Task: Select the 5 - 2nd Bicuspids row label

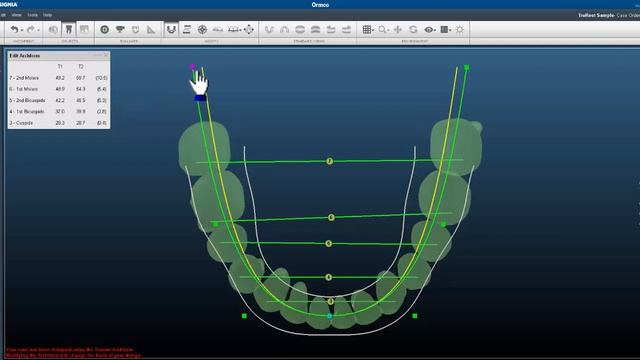Action: (x=27, y=100)
